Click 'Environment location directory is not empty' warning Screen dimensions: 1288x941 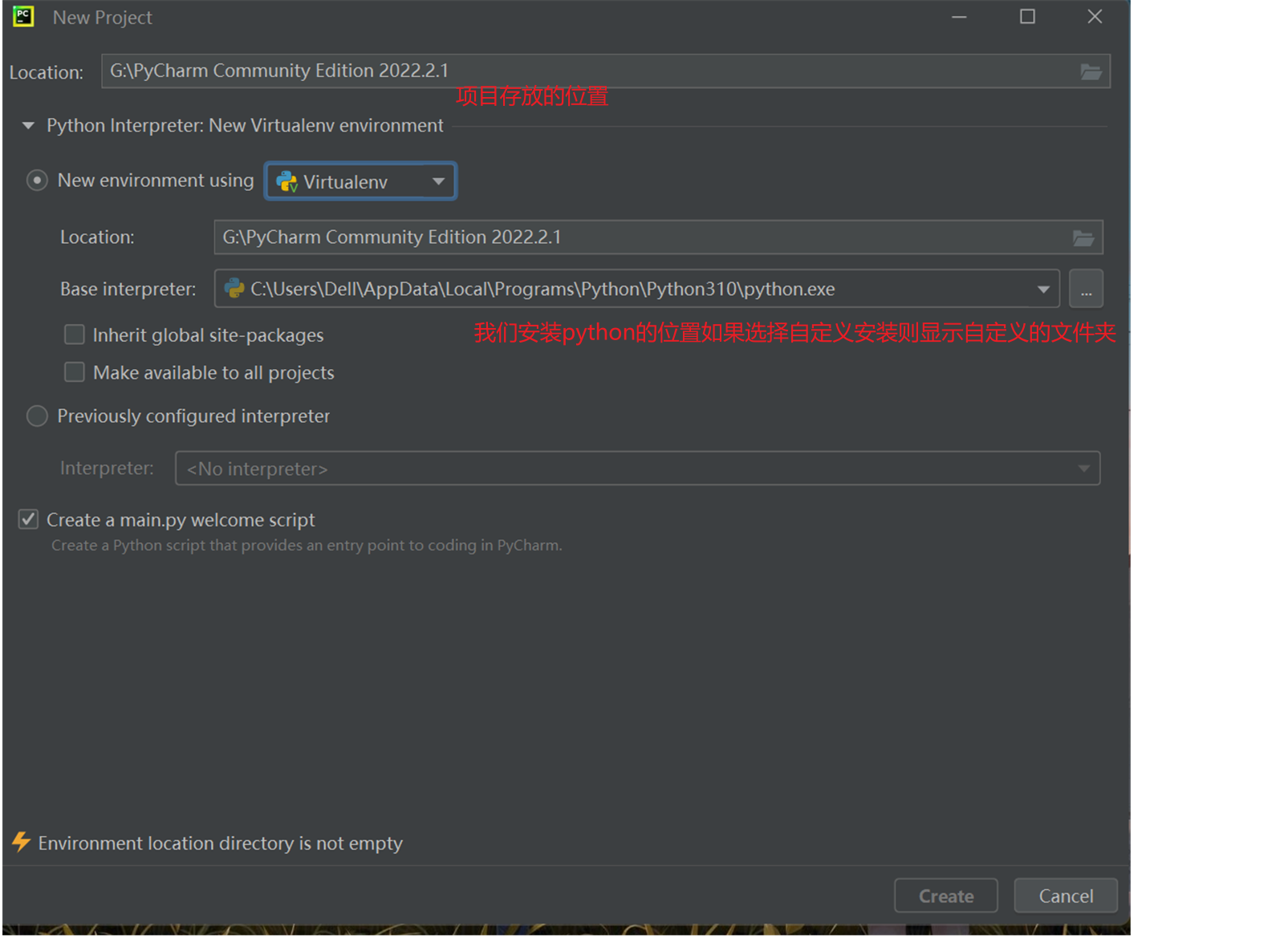(x=221, y=843)
